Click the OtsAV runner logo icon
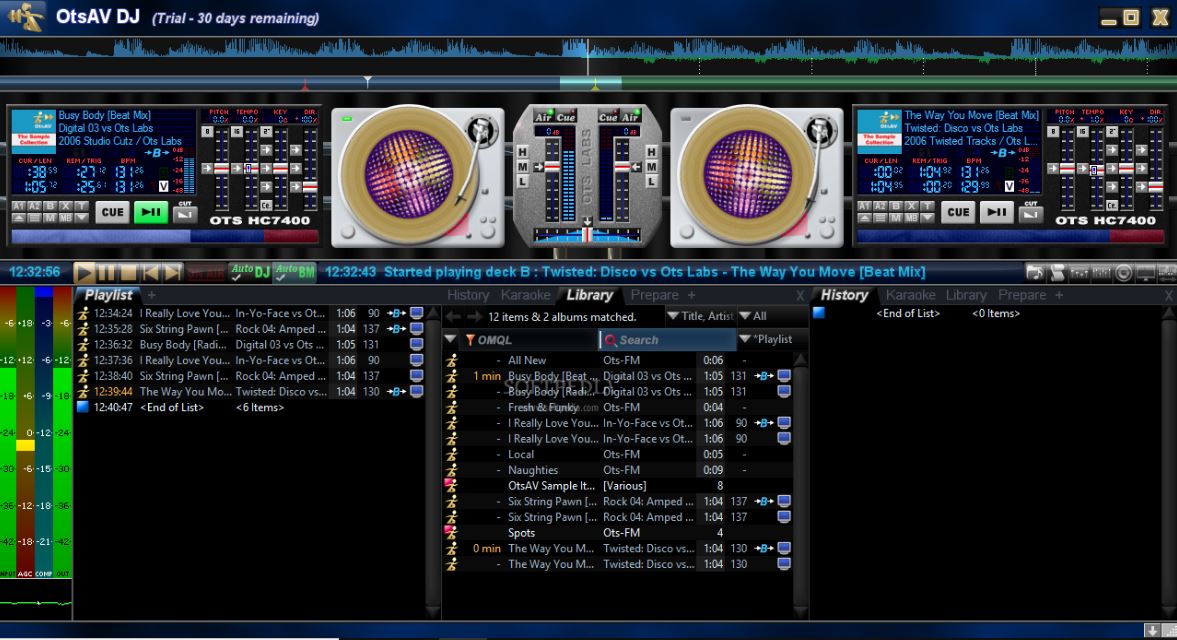Screen dimensions: 1177x640 25,17
